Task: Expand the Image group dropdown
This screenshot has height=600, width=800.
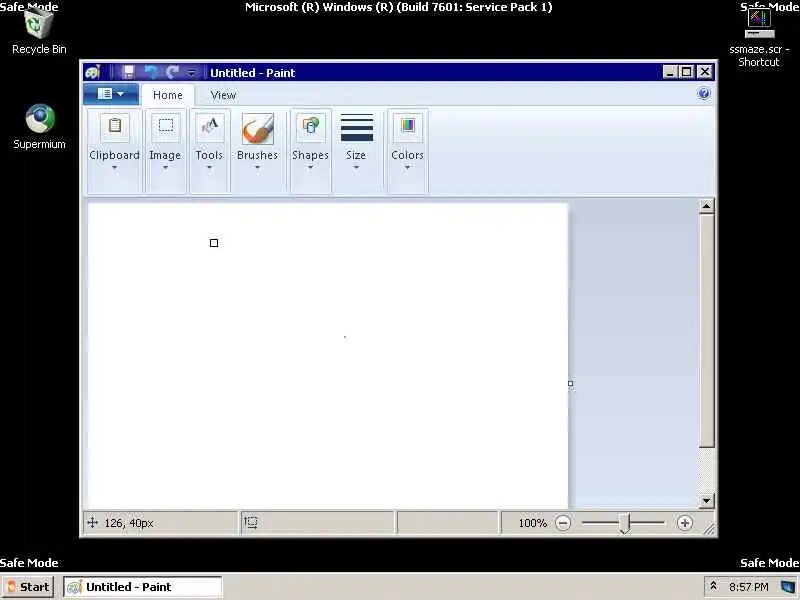Action: pos(165,151)
